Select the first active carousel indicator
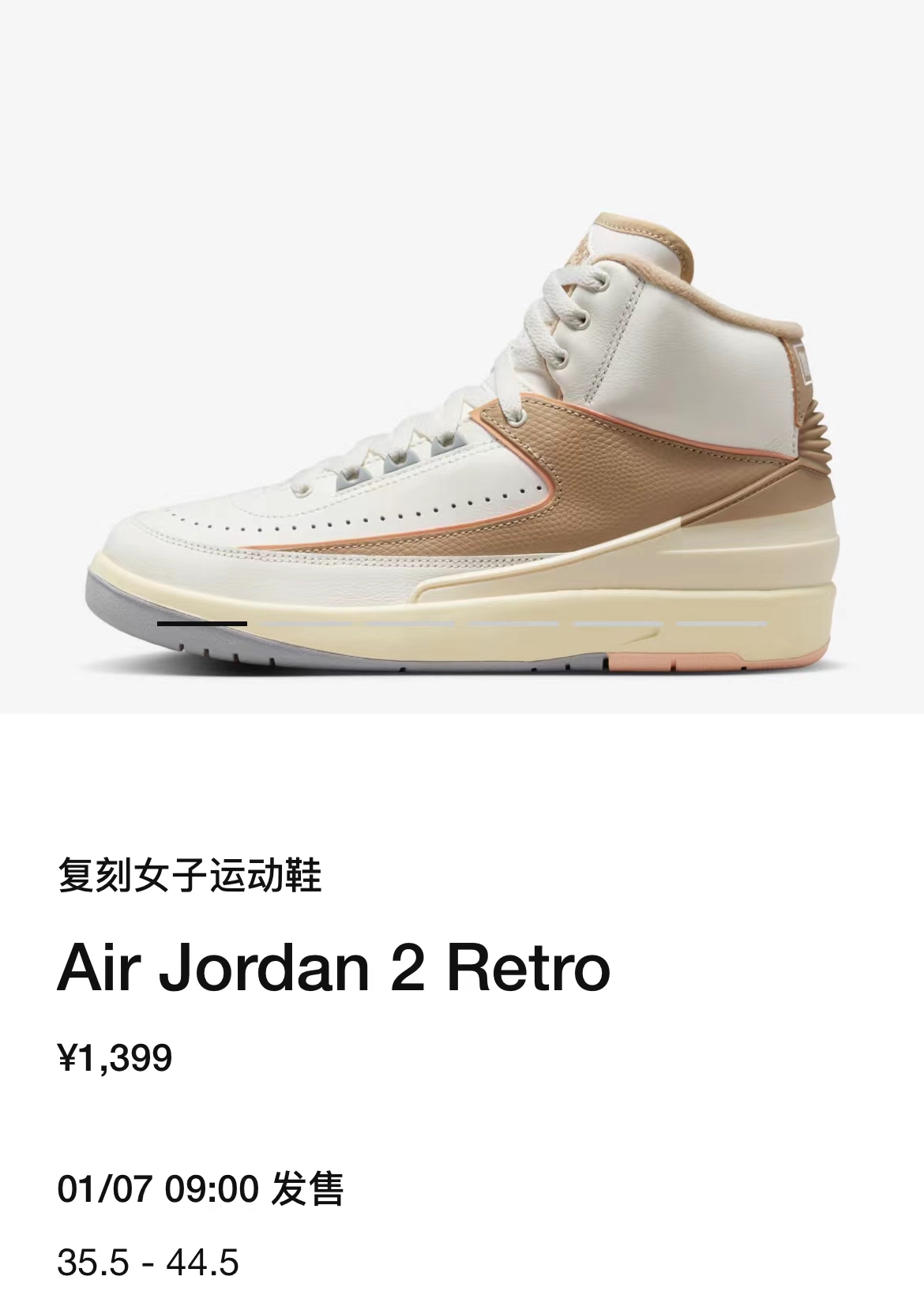Screen dimensions: 924x1295 pos(202,624)
